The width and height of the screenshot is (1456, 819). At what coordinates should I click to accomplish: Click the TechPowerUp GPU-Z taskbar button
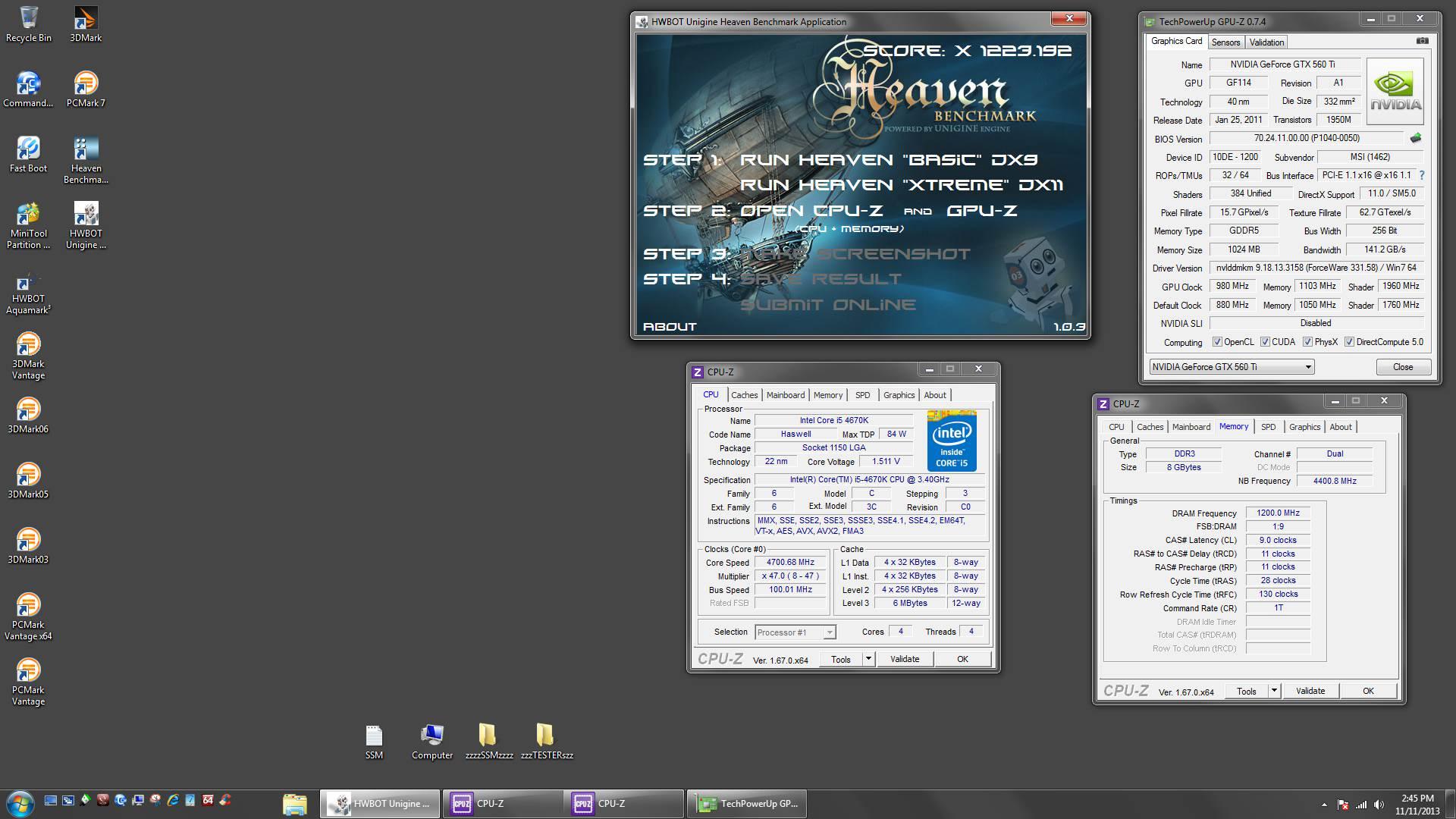pyautogui.click(x=747, y=804)
